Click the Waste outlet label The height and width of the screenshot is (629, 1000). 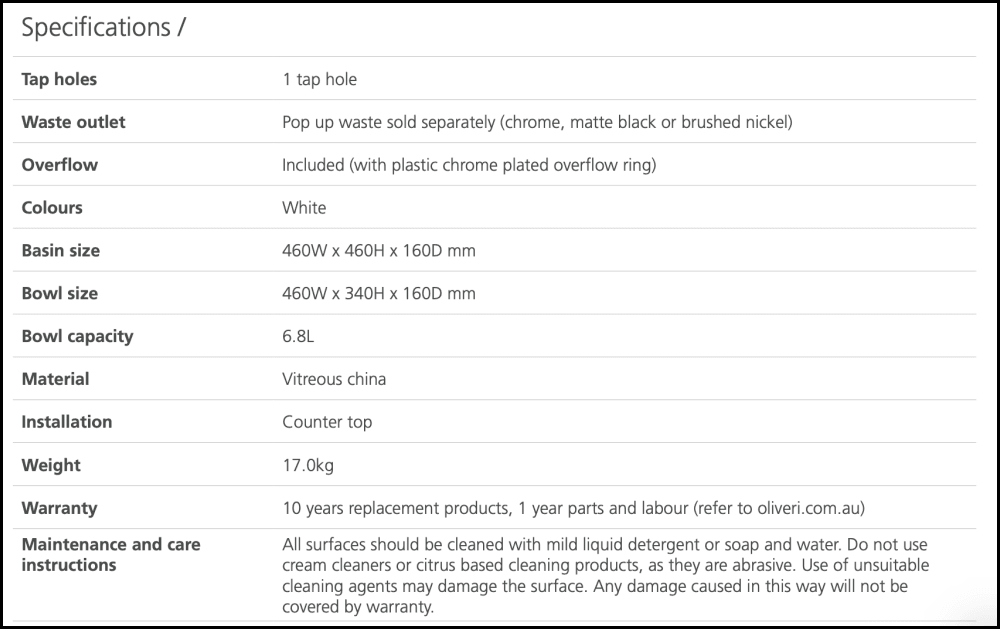tap(73, 122)
